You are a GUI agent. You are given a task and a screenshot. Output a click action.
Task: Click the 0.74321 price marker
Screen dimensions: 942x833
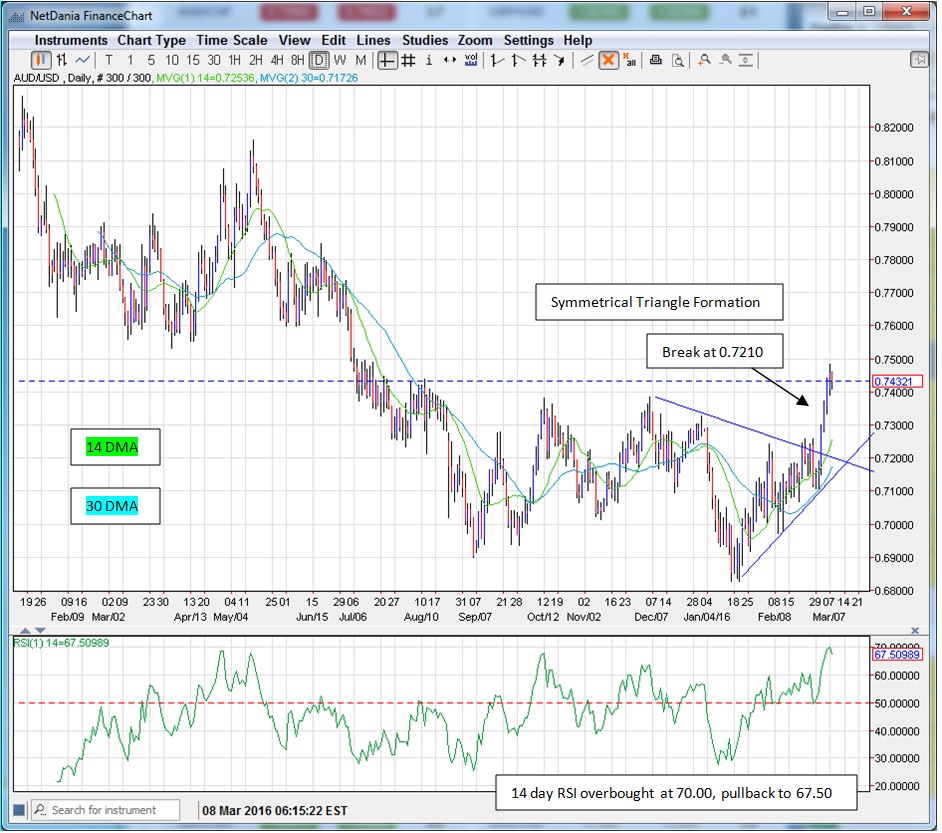click(896, 382)
